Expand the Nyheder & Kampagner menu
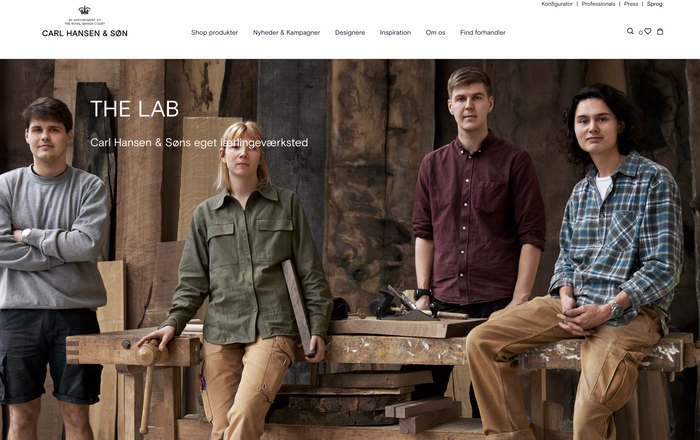The height and width of the screenshot is (440, 700). (x=286, y=33)
